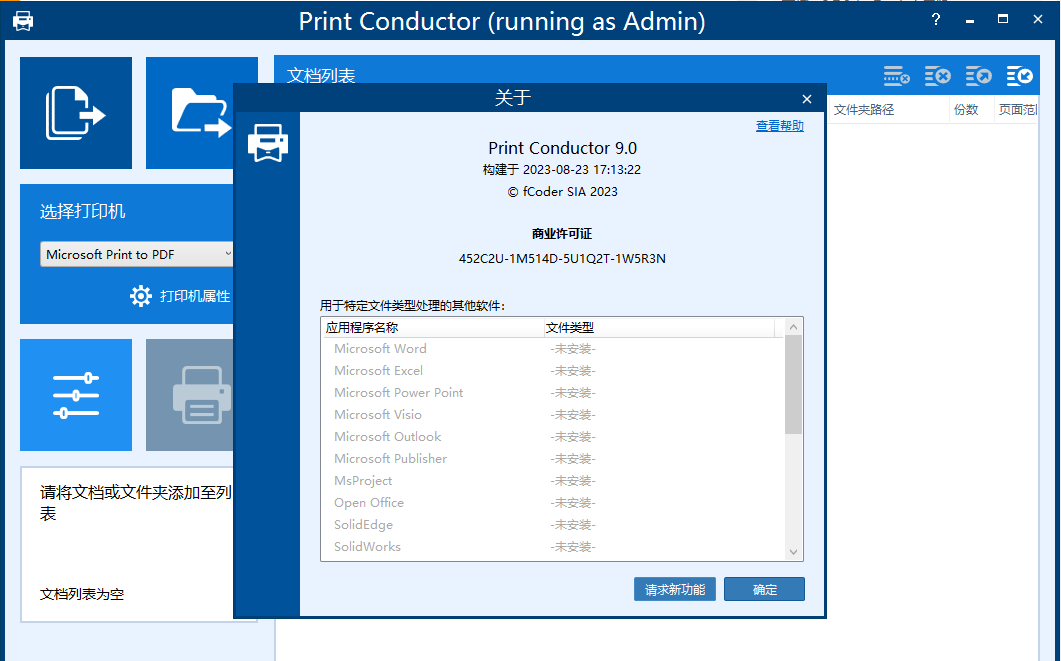Click the 查看帮助 link

coord(780,126)
